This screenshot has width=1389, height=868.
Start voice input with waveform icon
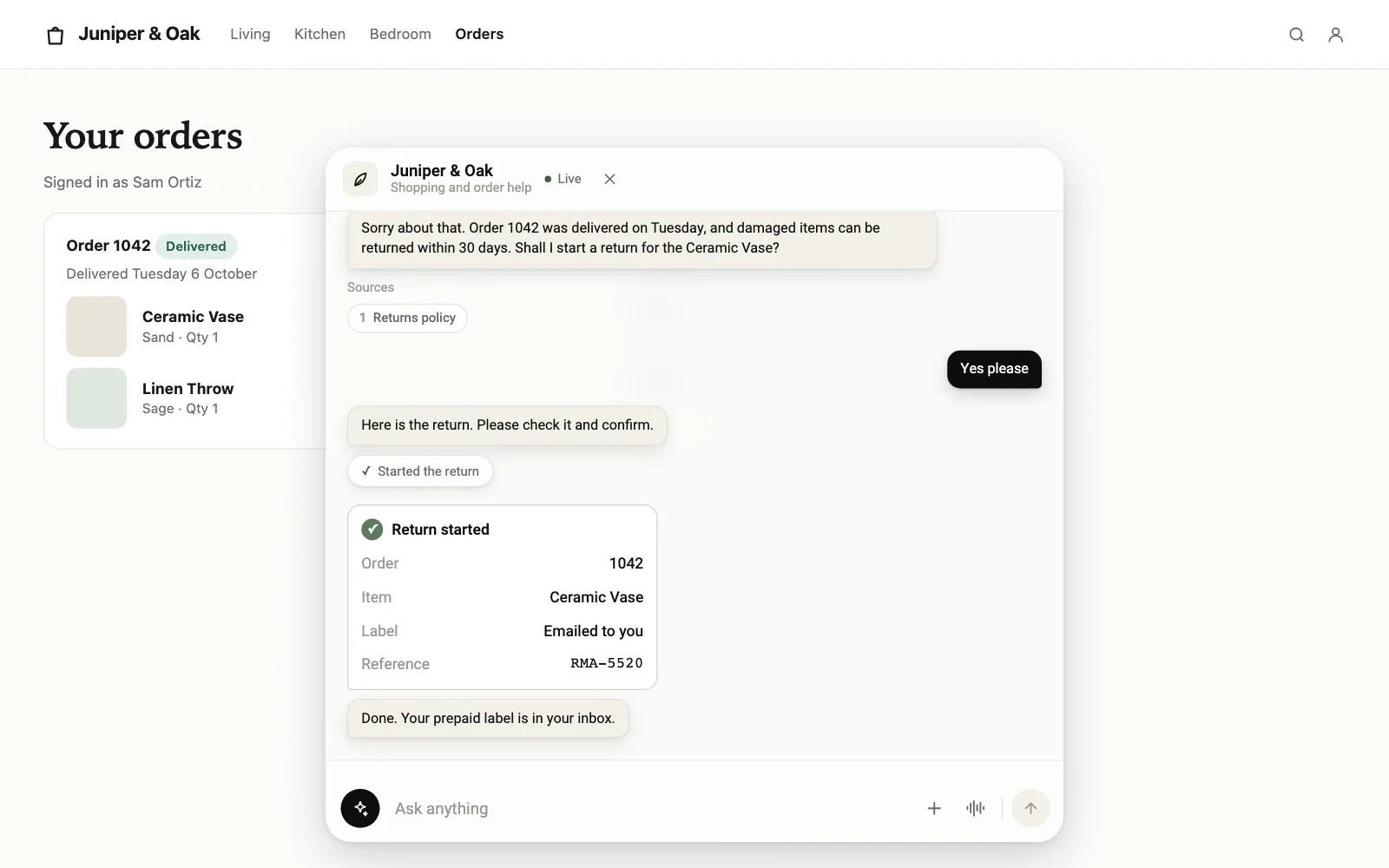(x=976, y=808)
